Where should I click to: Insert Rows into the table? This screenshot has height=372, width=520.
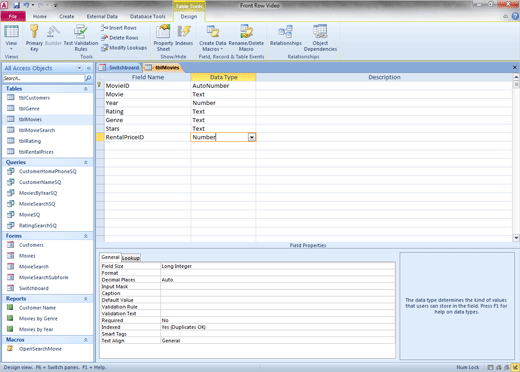(x=119, y=28)
